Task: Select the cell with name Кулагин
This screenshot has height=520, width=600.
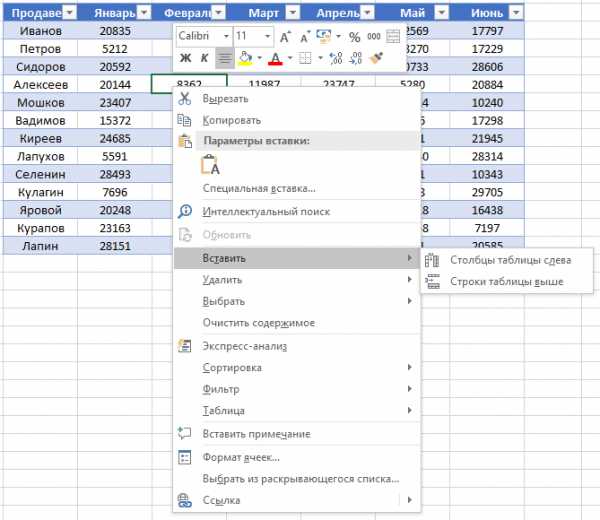Action: coord(40,192)
